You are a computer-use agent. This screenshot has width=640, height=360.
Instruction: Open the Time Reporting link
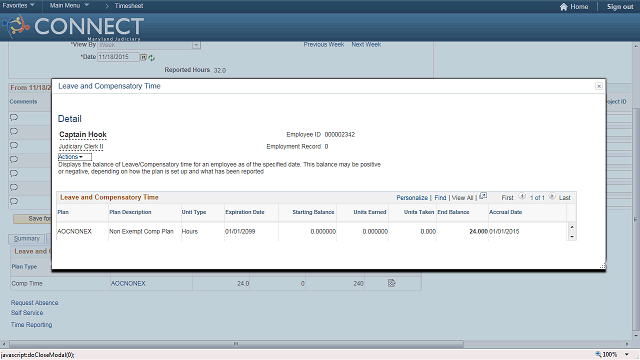click(x=31, y=325)
